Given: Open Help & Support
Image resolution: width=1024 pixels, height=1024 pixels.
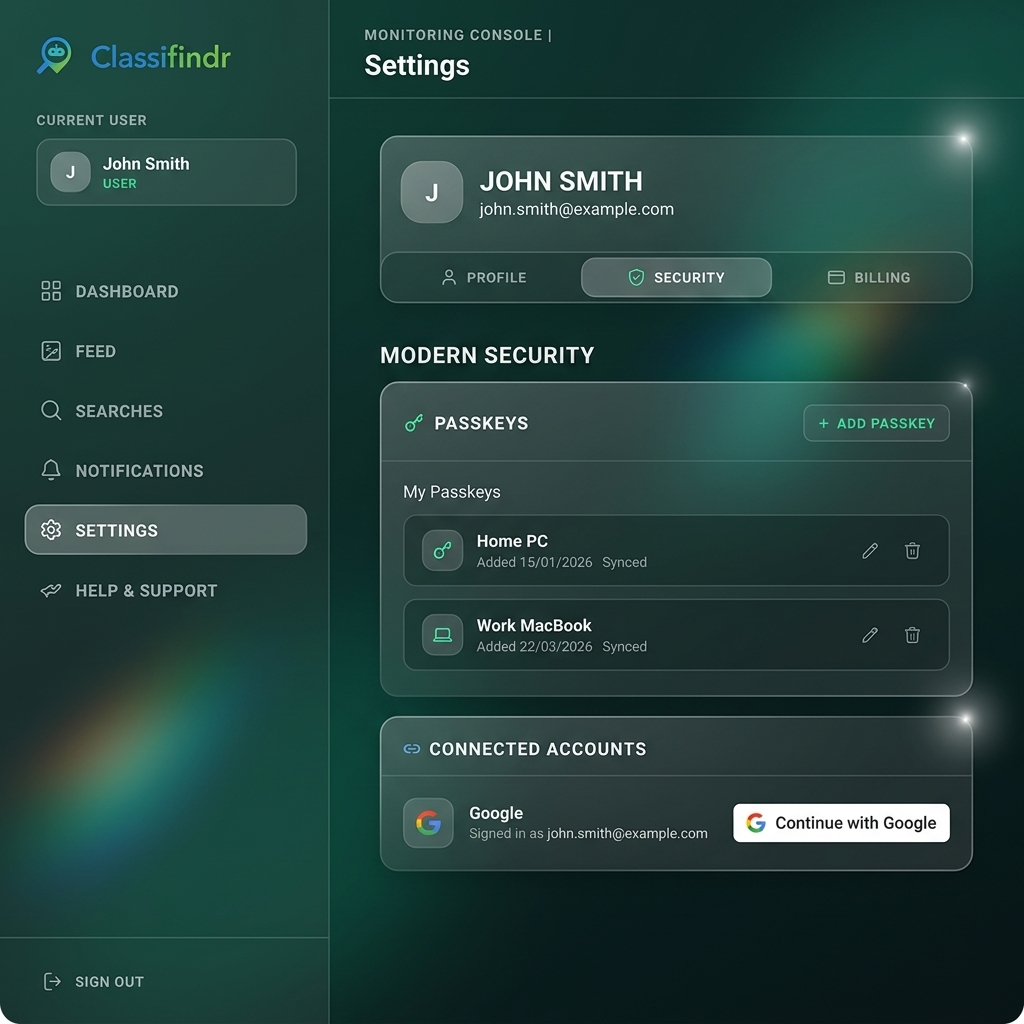Looking at the screenshot, I should [165, 590].
